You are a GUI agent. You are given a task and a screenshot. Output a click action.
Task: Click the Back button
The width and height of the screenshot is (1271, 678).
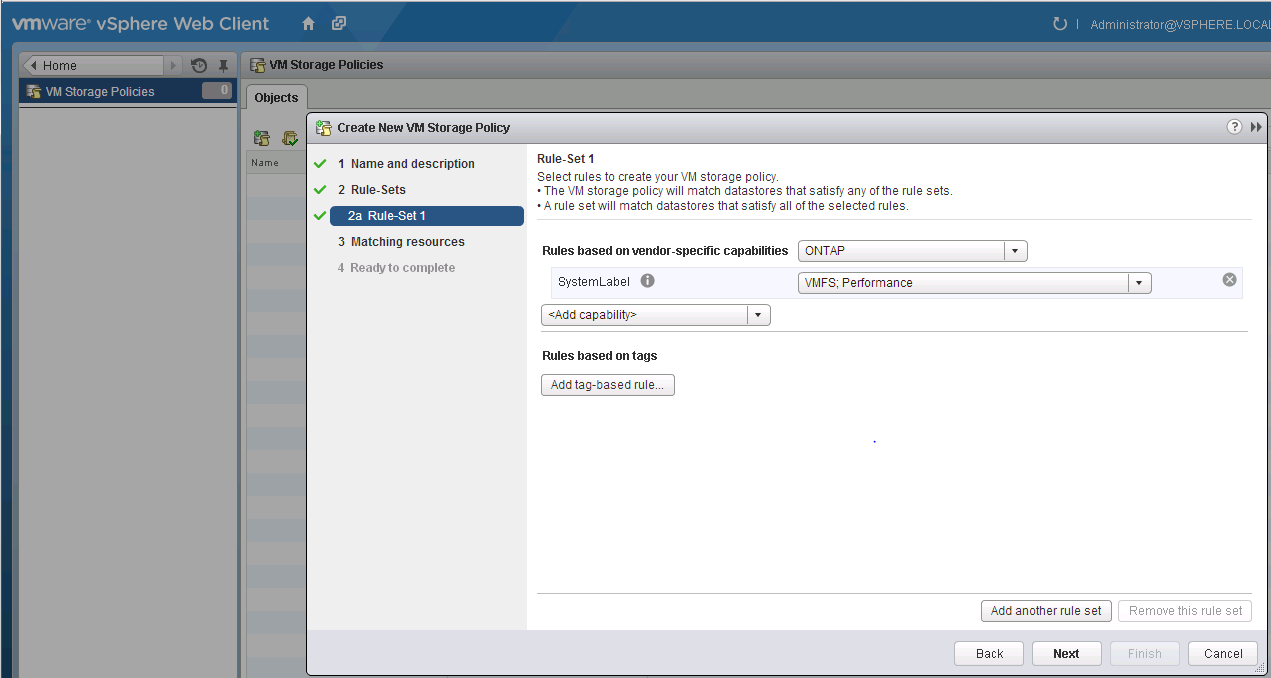[x=990, y=654]
